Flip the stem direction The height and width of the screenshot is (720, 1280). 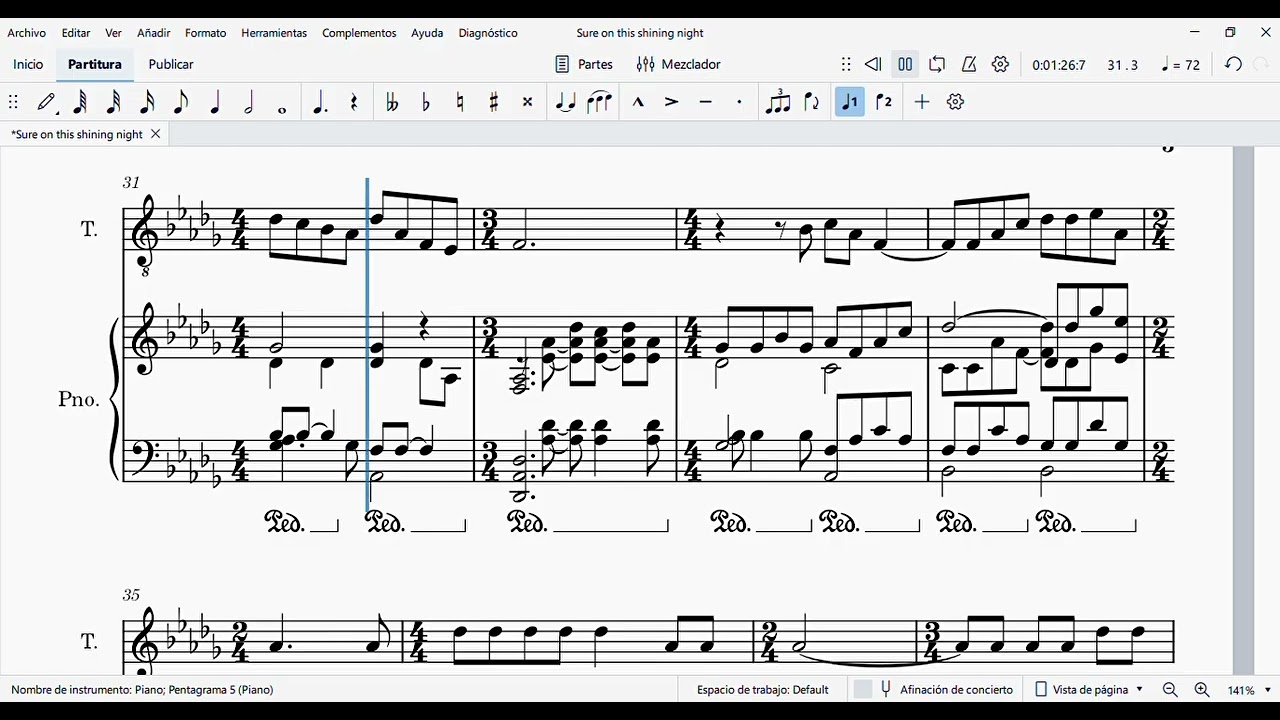812,102
